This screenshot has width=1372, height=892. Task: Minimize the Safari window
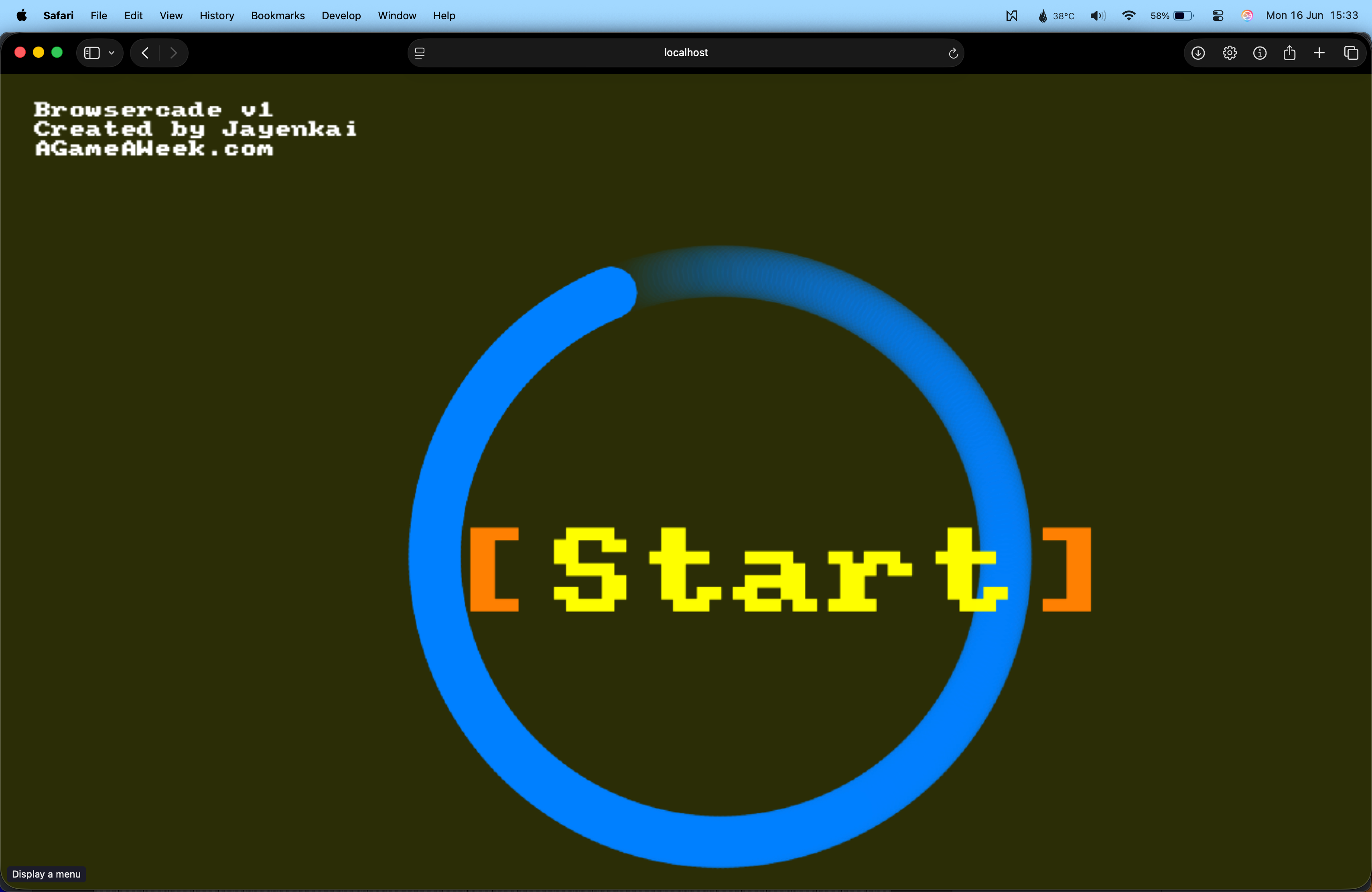39,53
